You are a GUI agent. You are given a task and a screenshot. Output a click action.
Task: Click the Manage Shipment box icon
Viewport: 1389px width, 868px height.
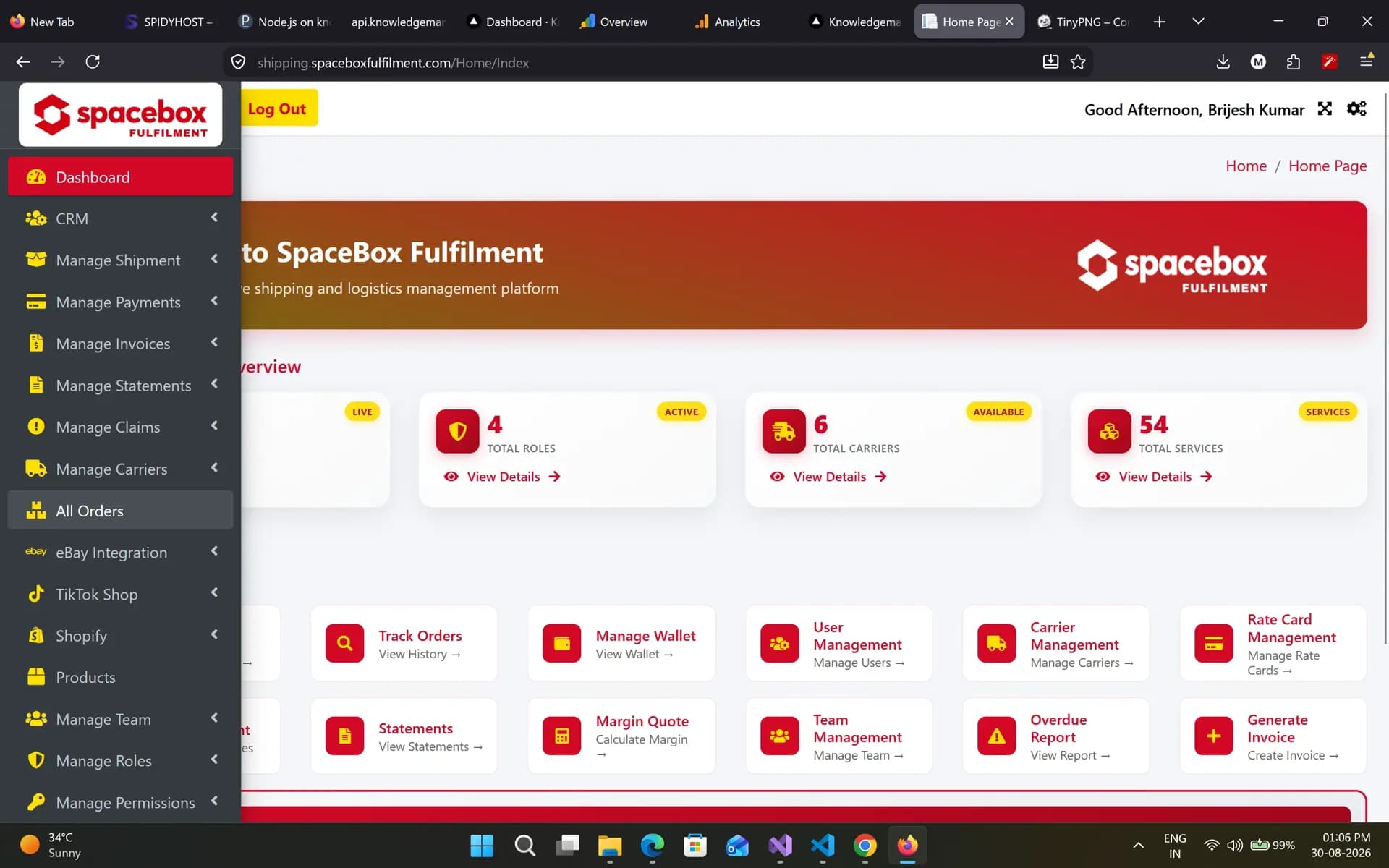tap(36, 260)
